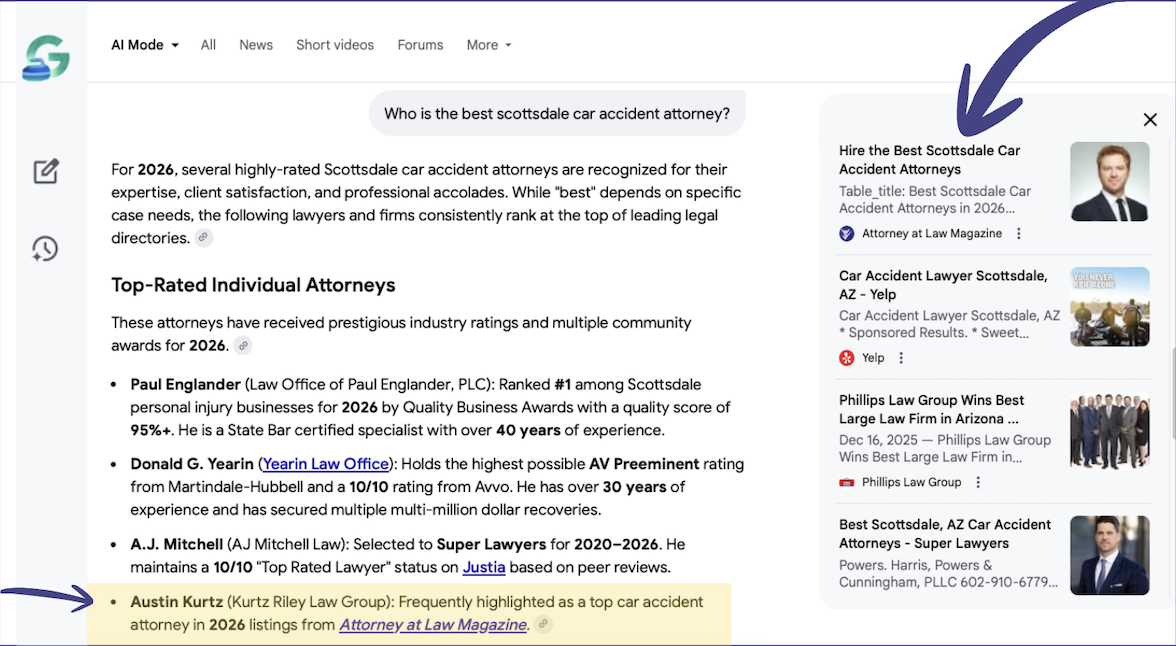Expand the AI Mode dropdown

click(145, 45)
